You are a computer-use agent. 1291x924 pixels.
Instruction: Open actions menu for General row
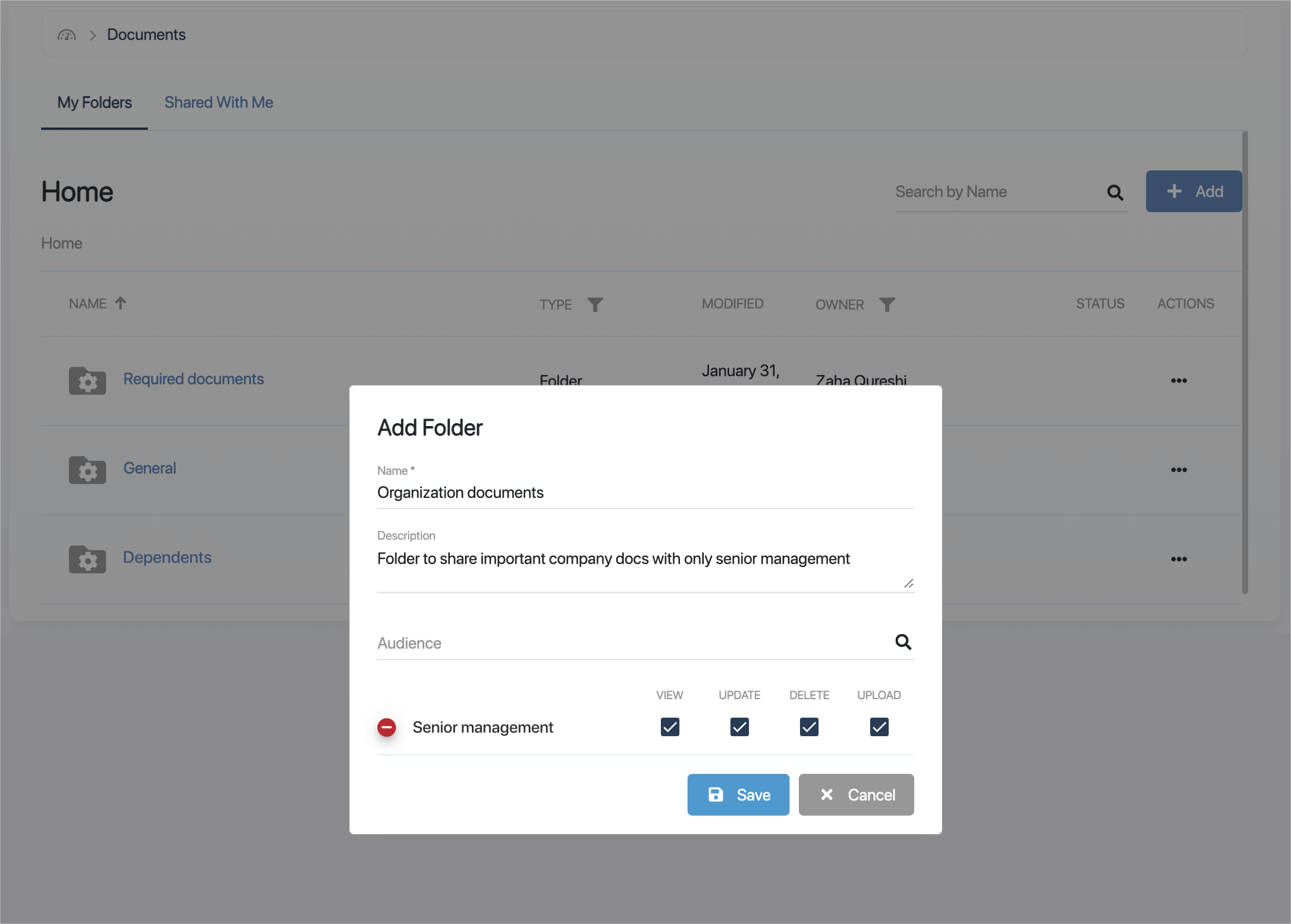[x=1179, y=470]
